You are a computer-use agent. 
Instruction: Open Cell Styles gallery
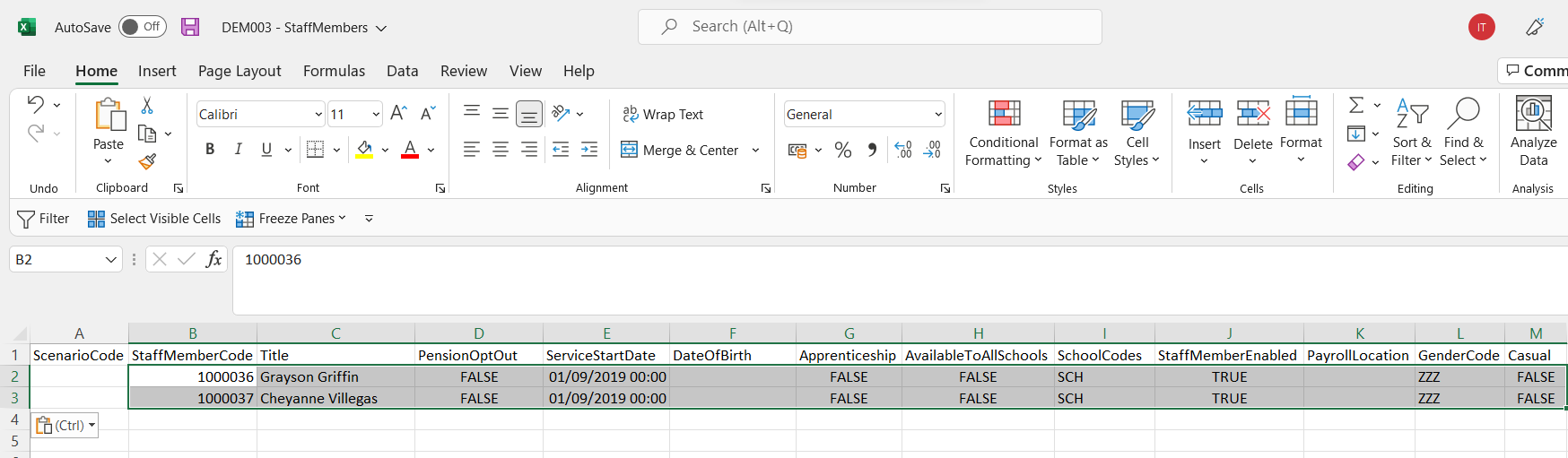(x=1137, y=134)
